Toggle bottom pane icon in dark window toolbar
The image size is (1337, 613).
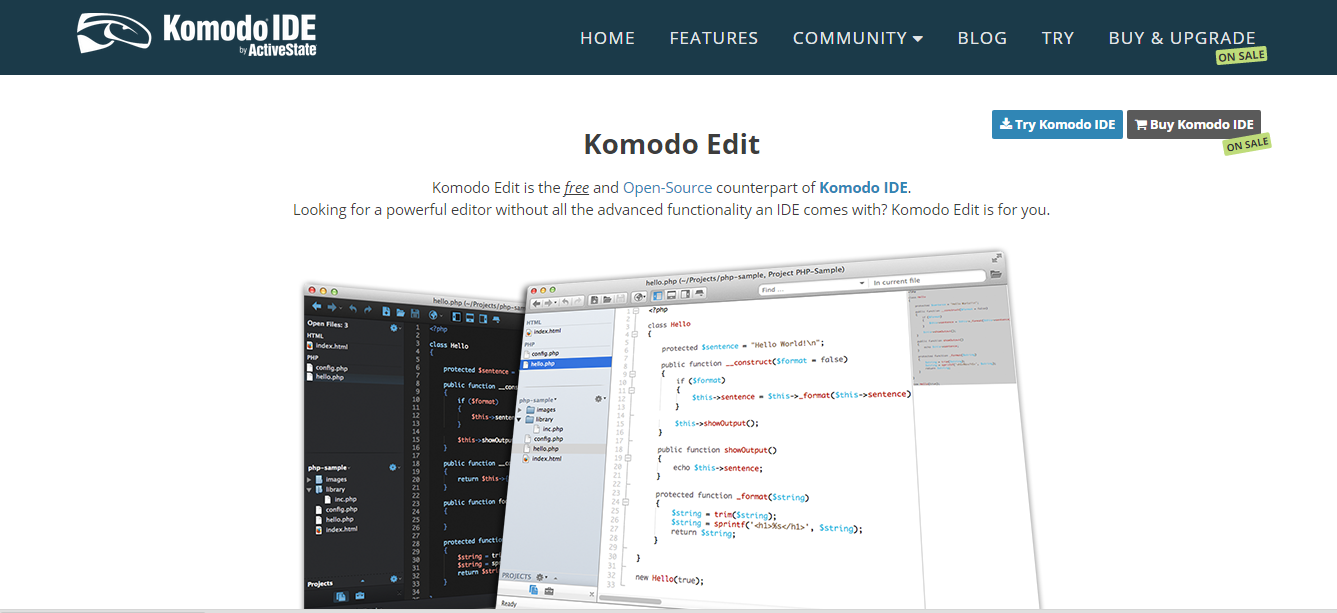pos(470,318)
